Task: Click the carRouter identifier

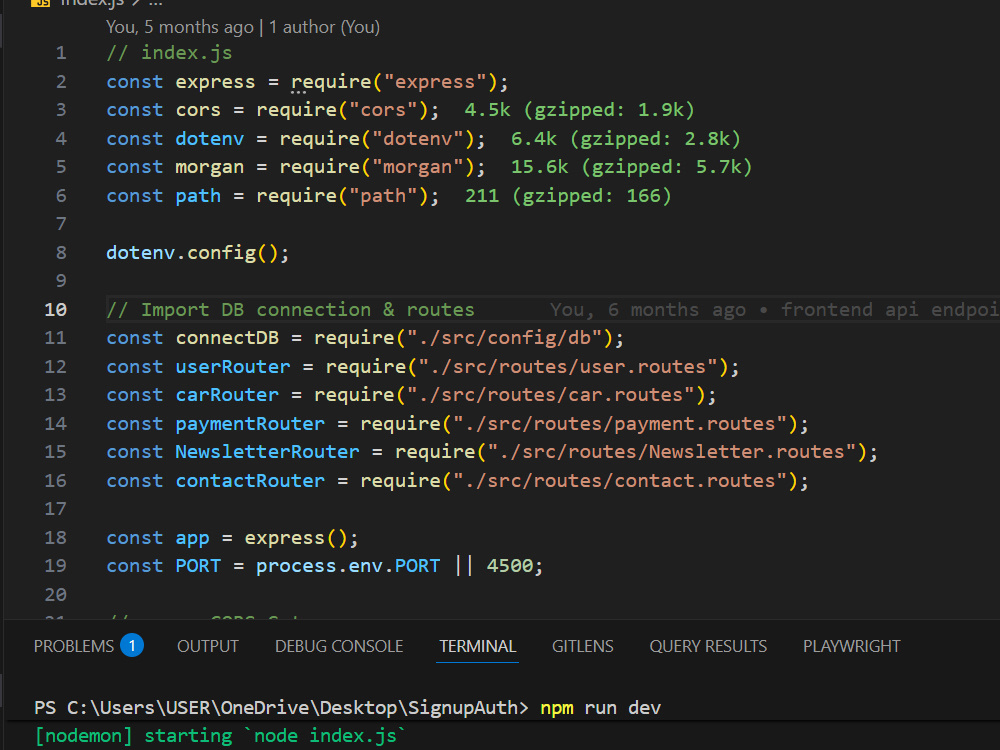Action: pos(227,395)
